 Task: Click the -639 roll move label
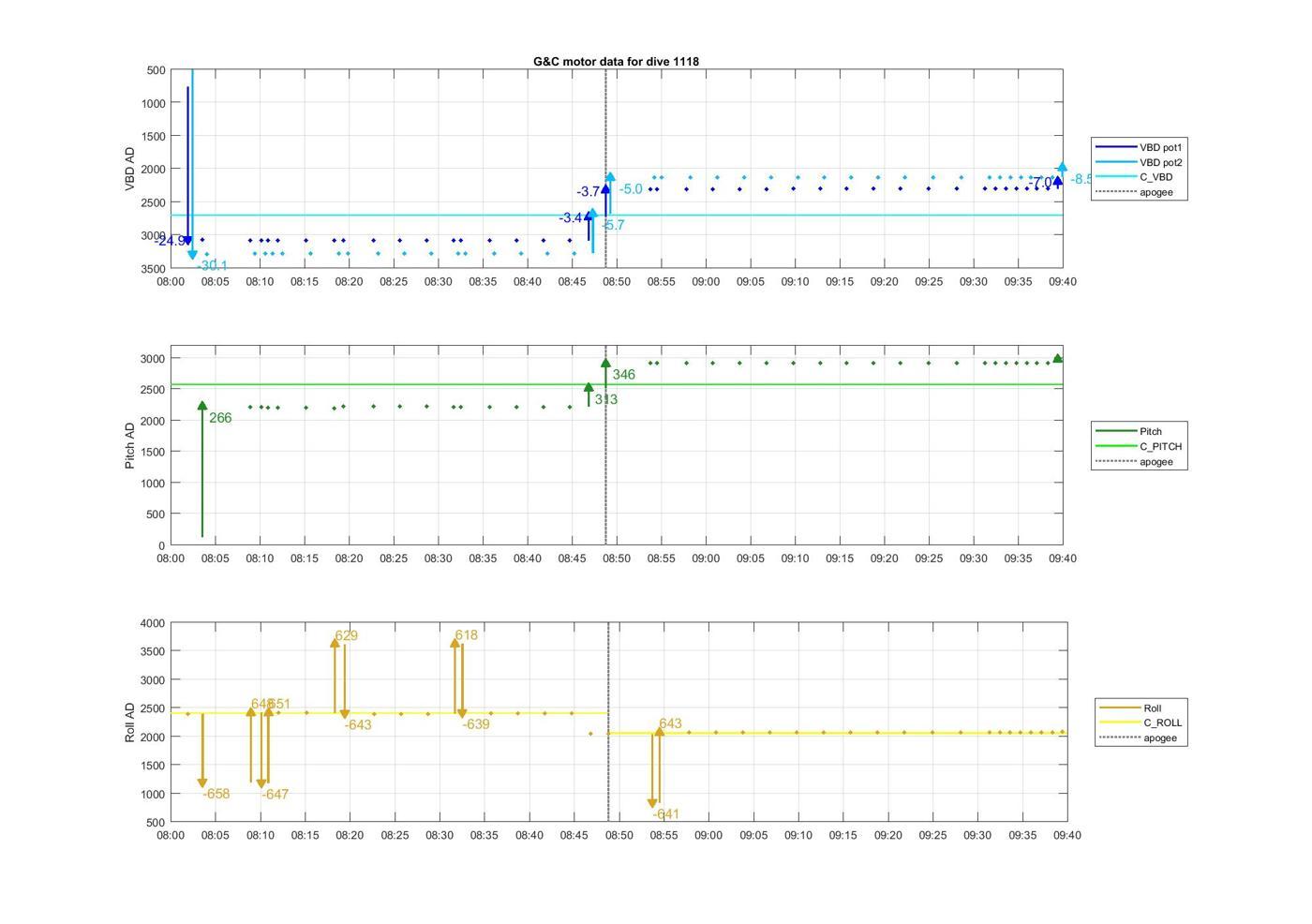point(475,723)
